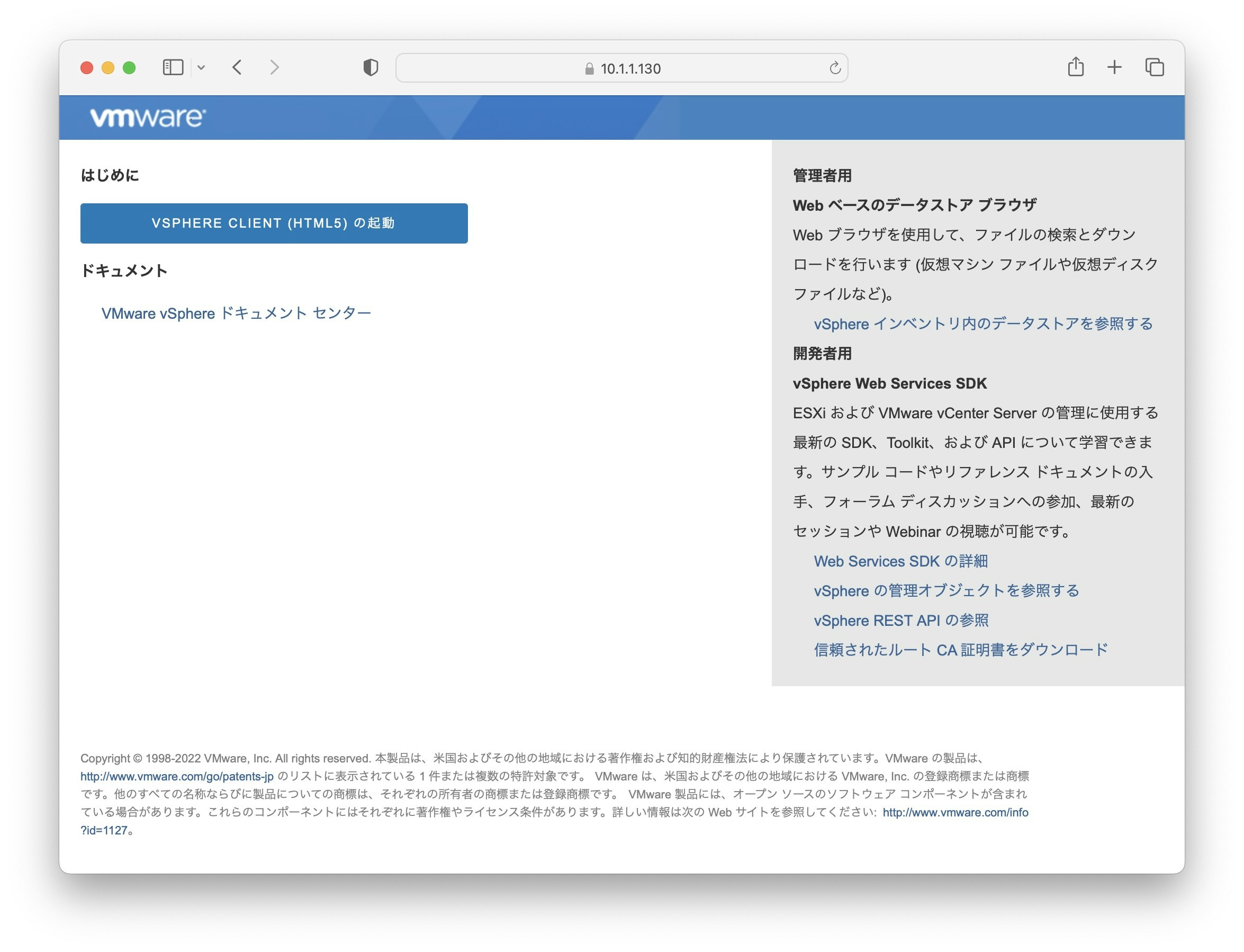Click the VMware logo in the header
Screen dimensions: 1244x952
pos(147,118)
